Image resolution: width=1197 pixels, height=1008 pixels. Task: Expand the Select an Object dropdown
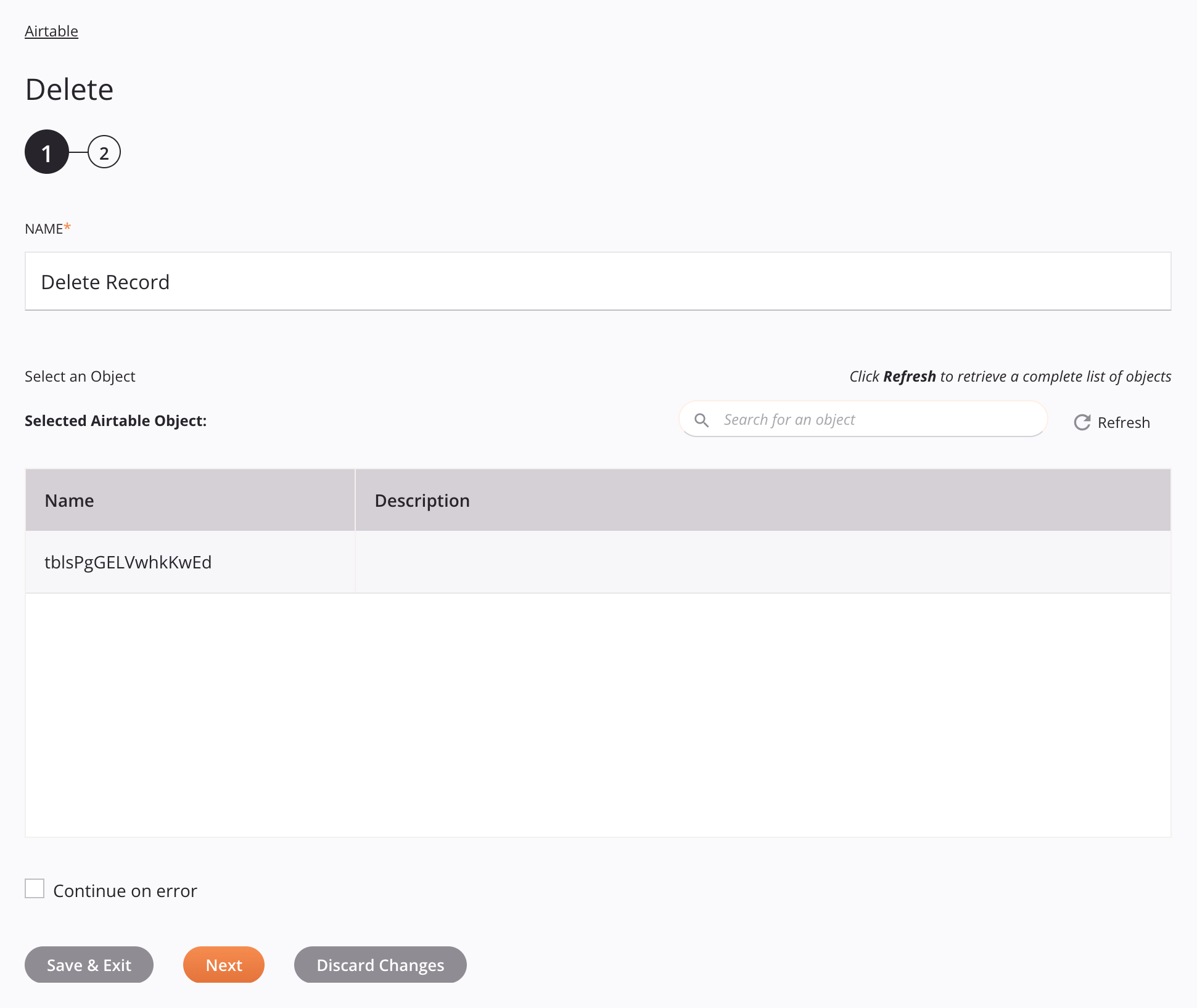pos(80,375)
